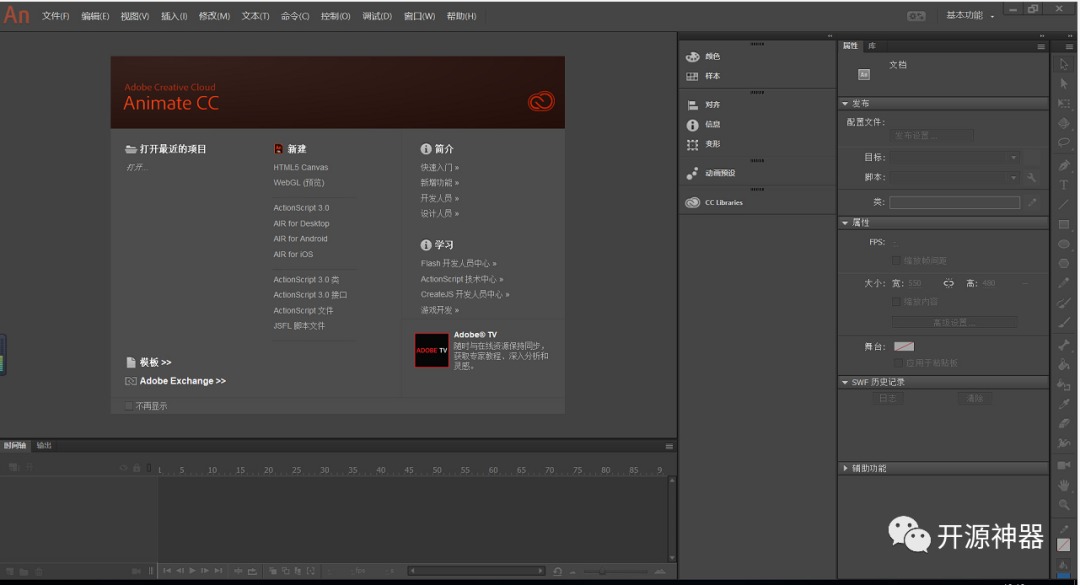Open the 基本功能 workspace dropdown
Image resolution: width=1080 pixels, height=585 pixels.
pos(970,15)
